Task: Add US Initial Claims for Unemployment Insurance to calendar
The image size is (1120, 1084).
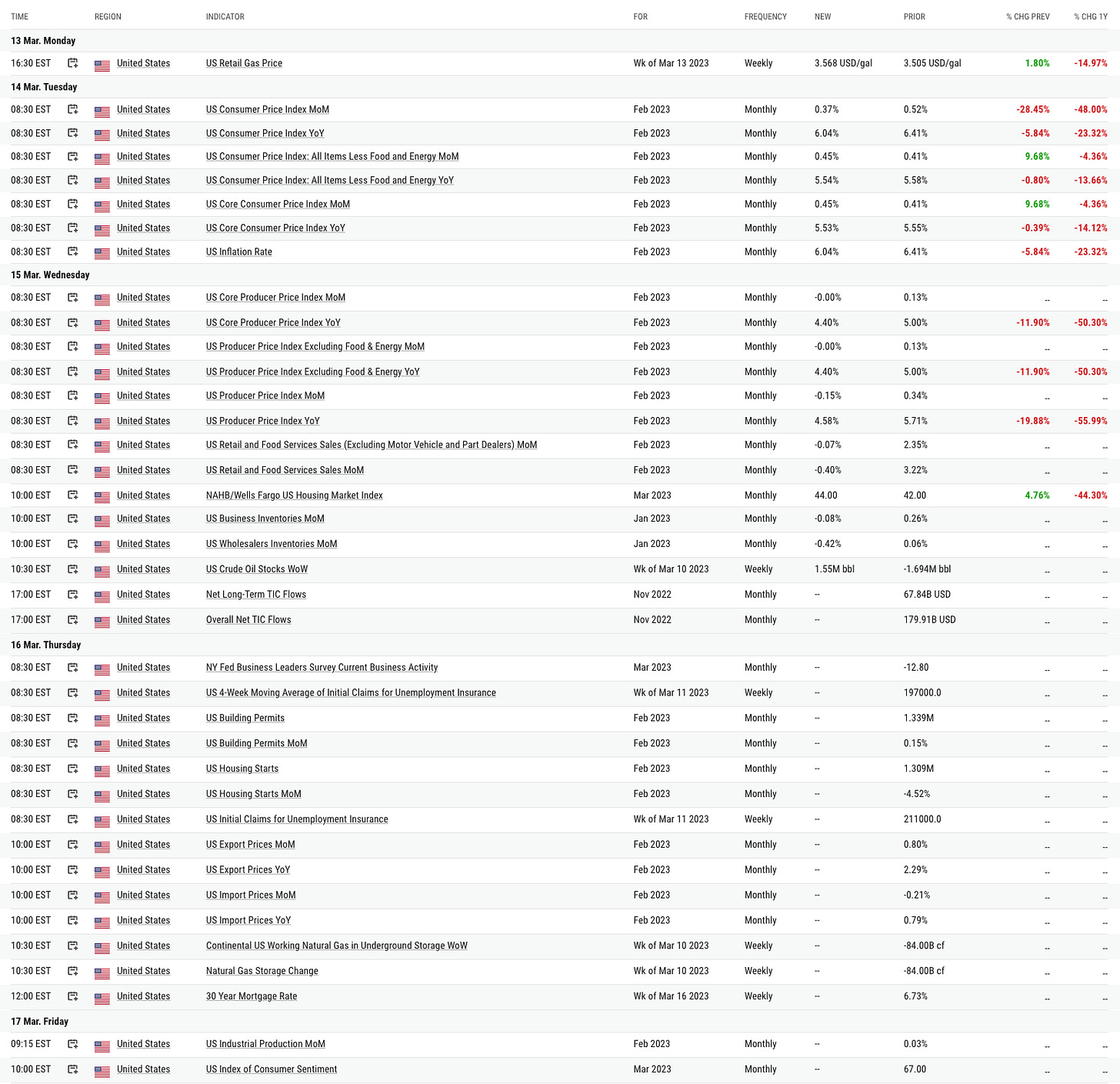Action: click(x=73, y=819)
